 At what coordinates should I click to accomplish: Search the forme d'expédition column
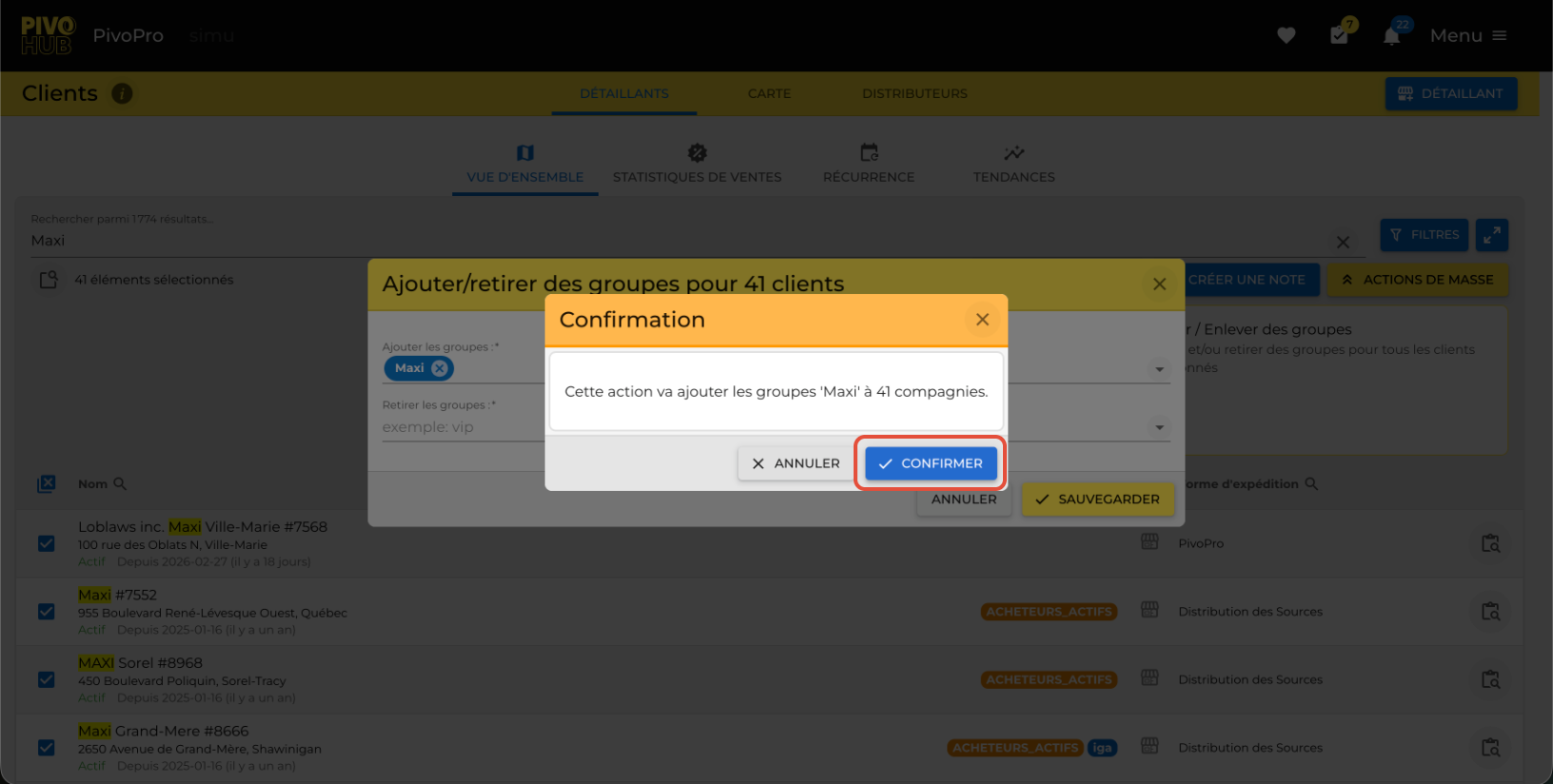click(1311, 483)
